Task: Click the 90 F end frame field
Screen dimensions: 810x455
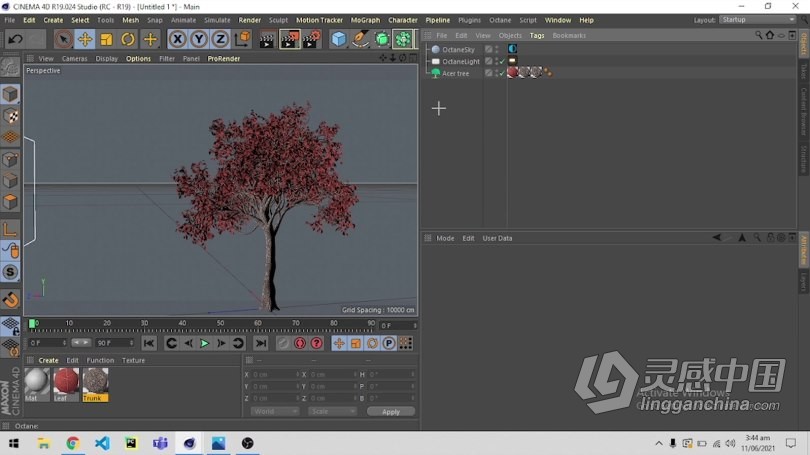Action: [115, 343]
